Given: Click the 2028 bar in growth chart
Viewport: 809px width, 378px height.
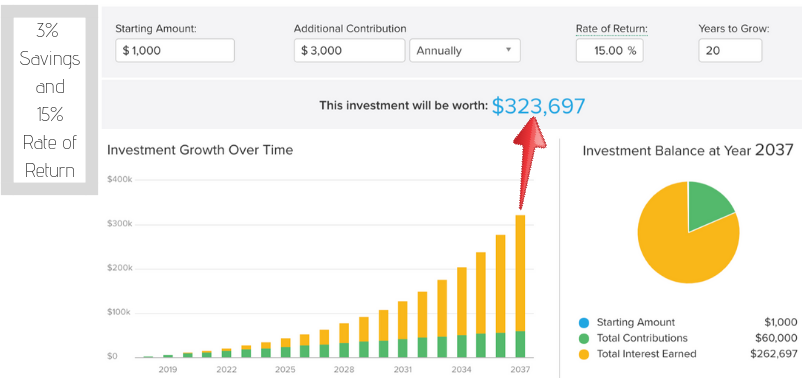Looking at the screenshot, I should [344, 340].
